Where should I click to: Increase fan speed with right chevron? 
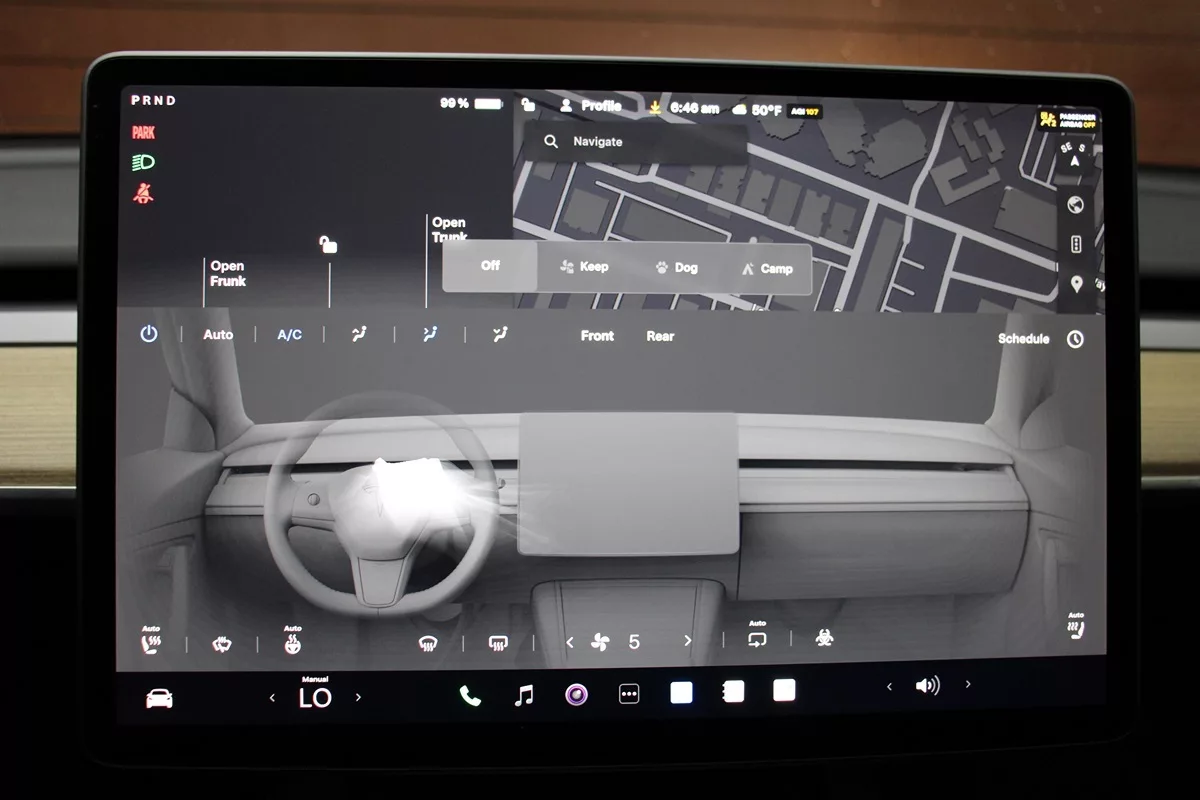click(687, 642)
